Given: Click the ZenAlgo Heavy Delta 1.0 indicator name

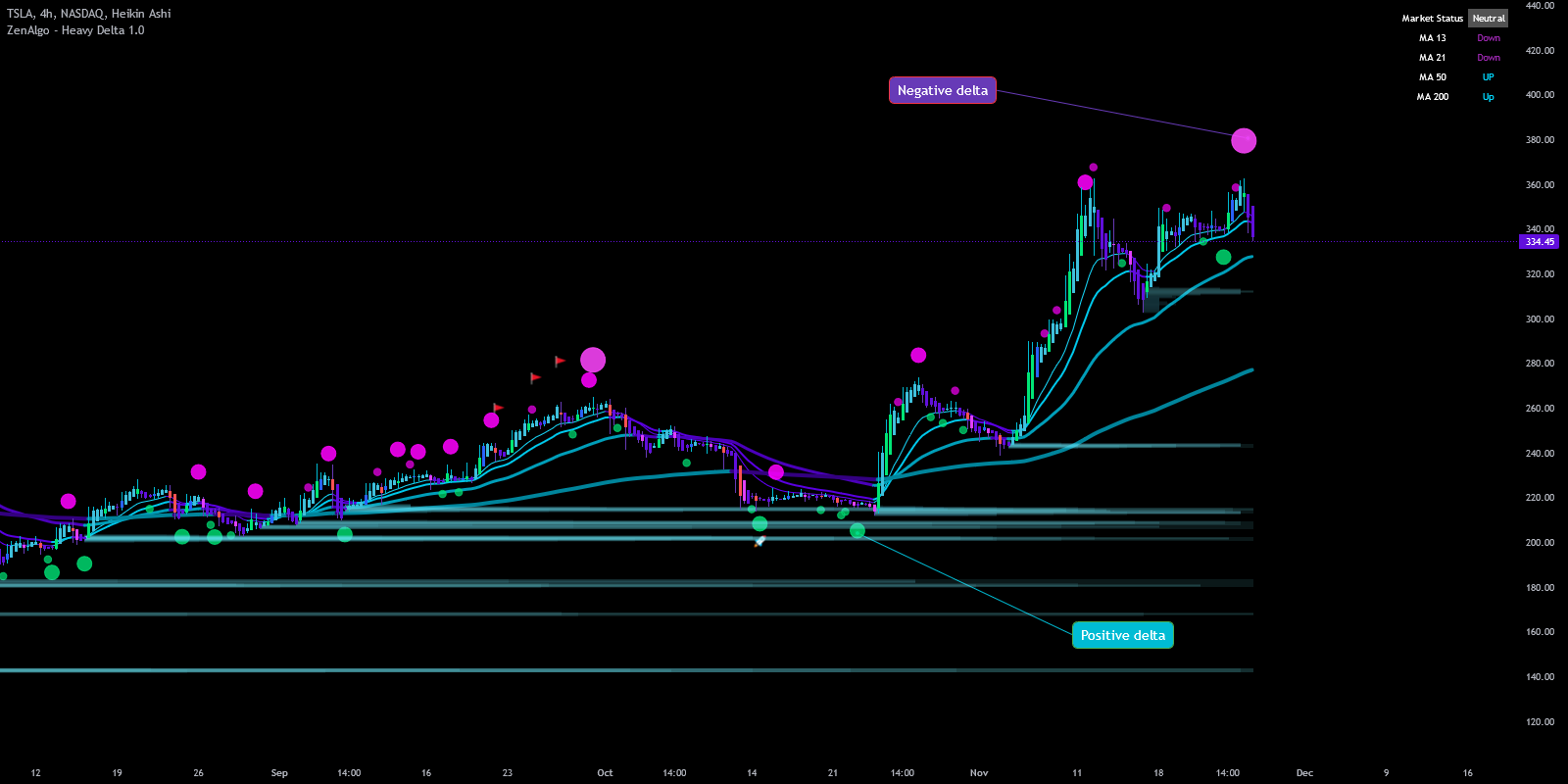Looking at the screenshot, I should pyautogui.click(x=75, y=30).
